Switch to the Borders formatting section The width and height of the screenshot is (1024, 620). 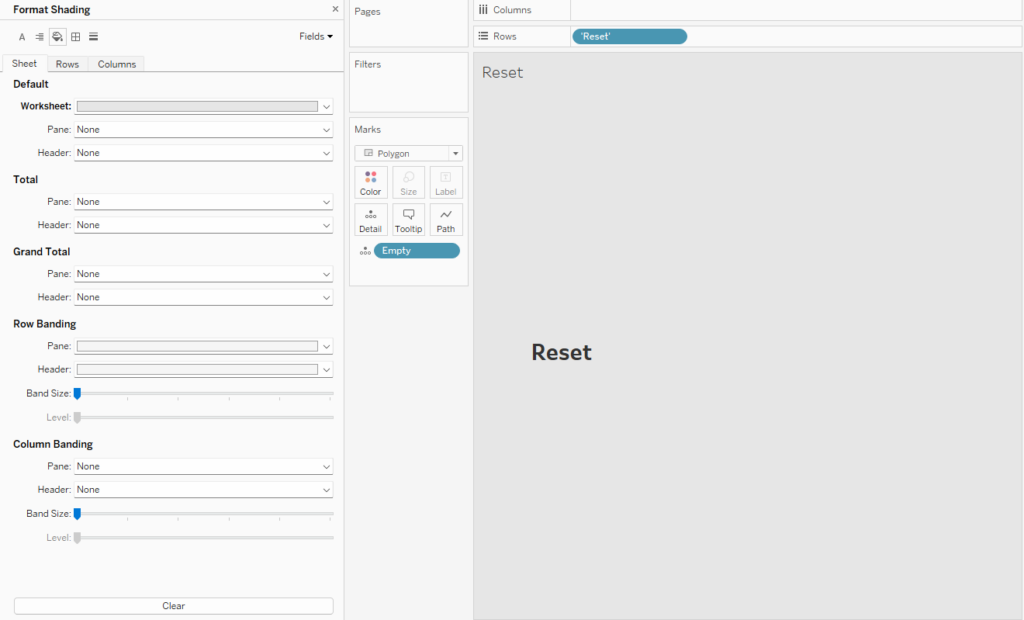tap(75, 36)
